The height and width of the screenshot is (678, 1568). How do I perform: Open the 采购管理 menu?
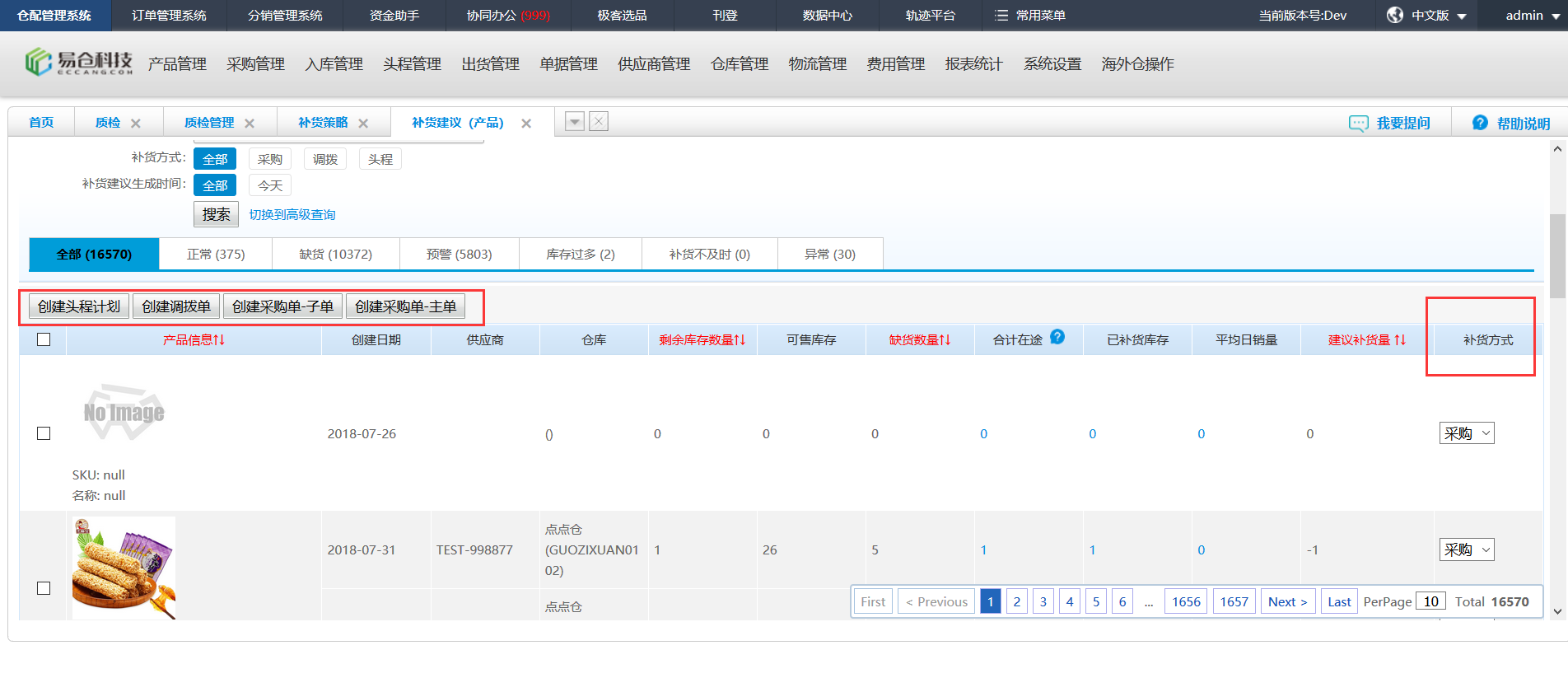coord(255,64)
